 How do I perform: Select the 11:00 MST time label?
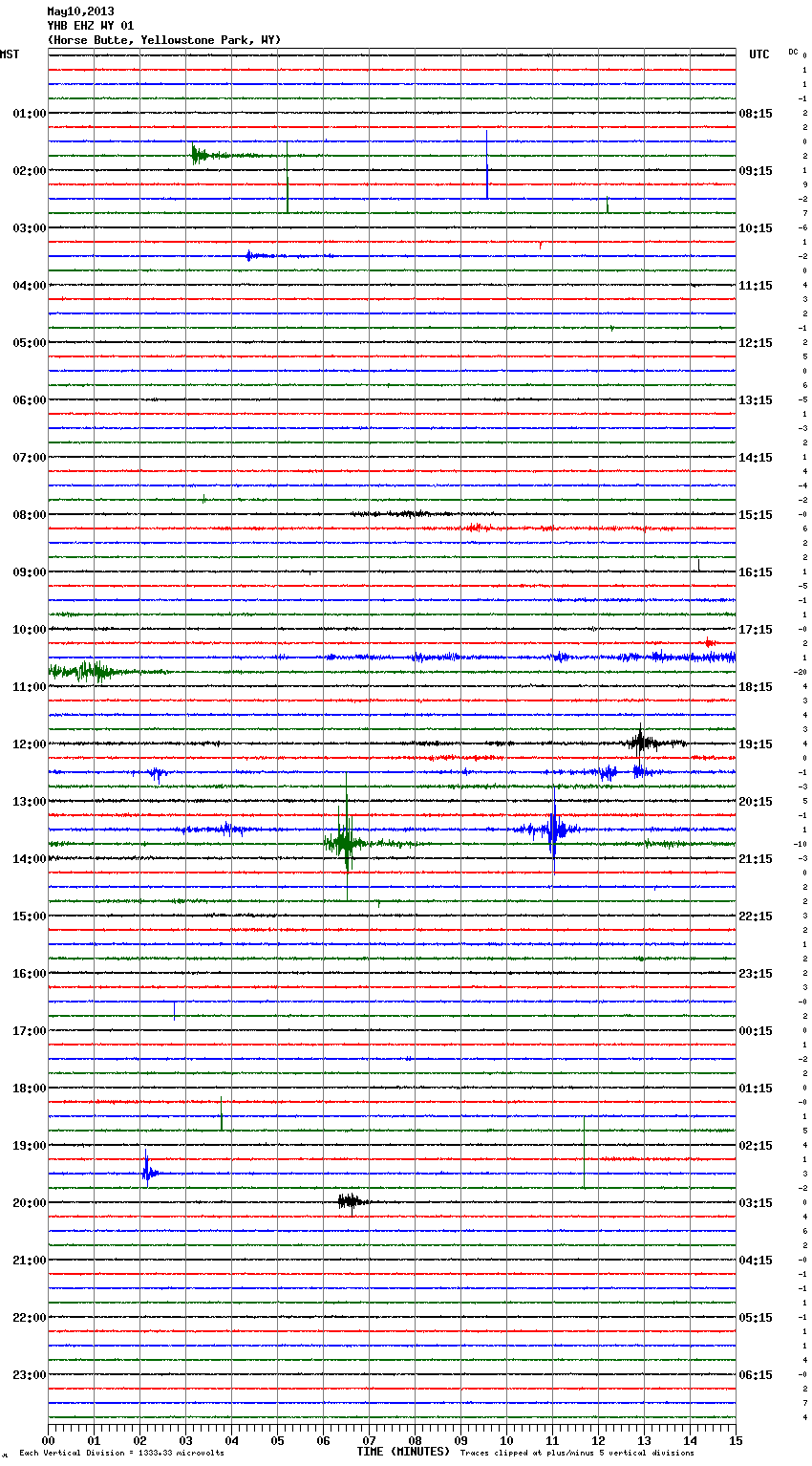pos(30,687)
